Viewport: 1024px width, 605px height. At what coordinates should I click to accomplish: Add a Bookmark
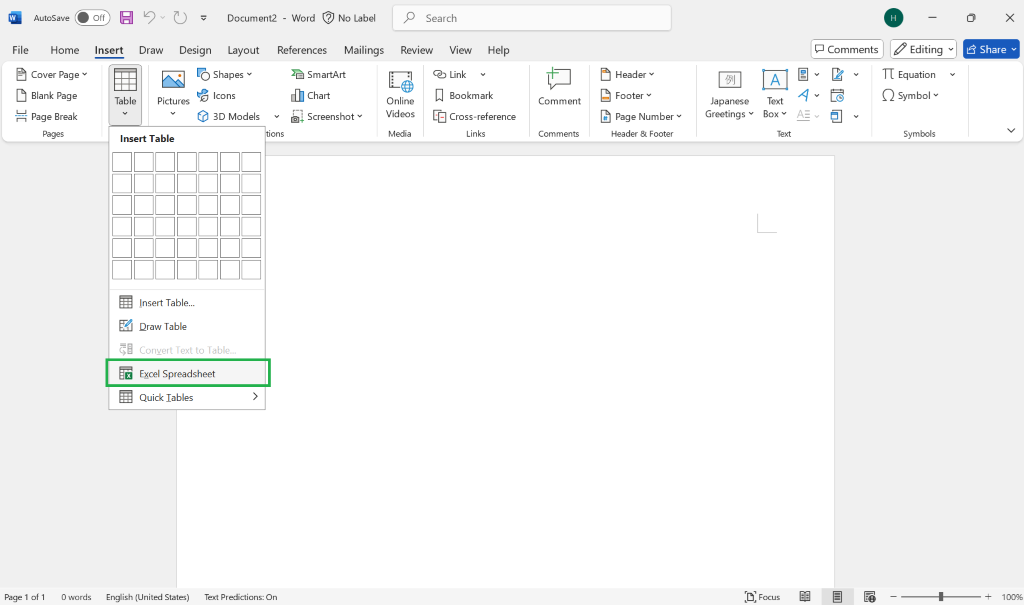pos(464,95)
